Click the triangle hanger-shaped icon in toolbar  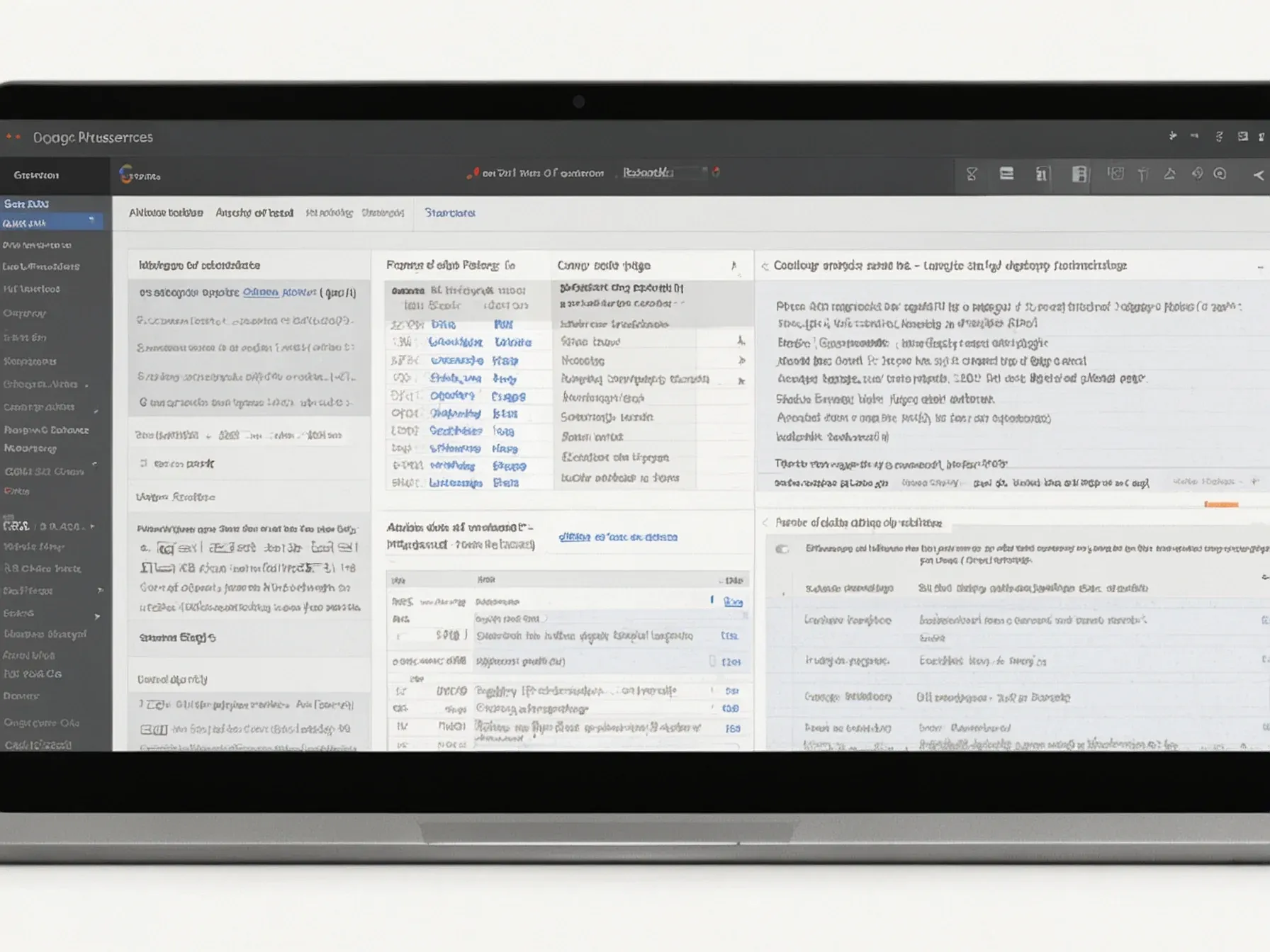click(x=1169, y=174)
